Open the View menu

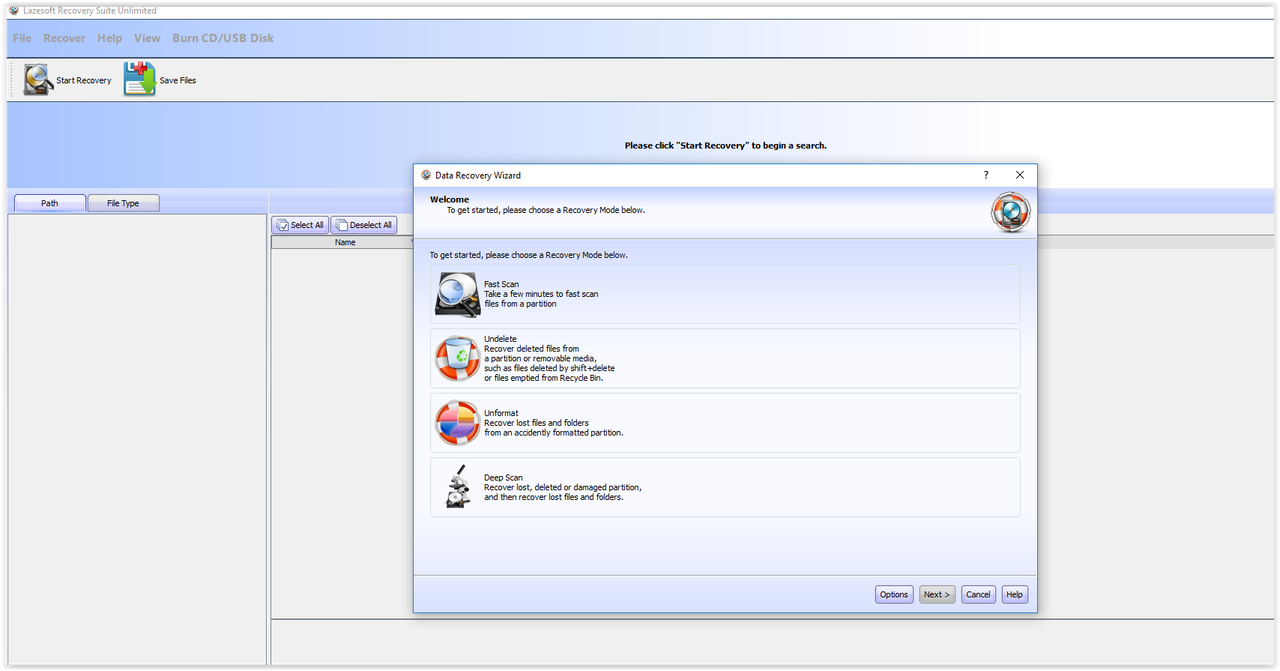pos(147,38)
